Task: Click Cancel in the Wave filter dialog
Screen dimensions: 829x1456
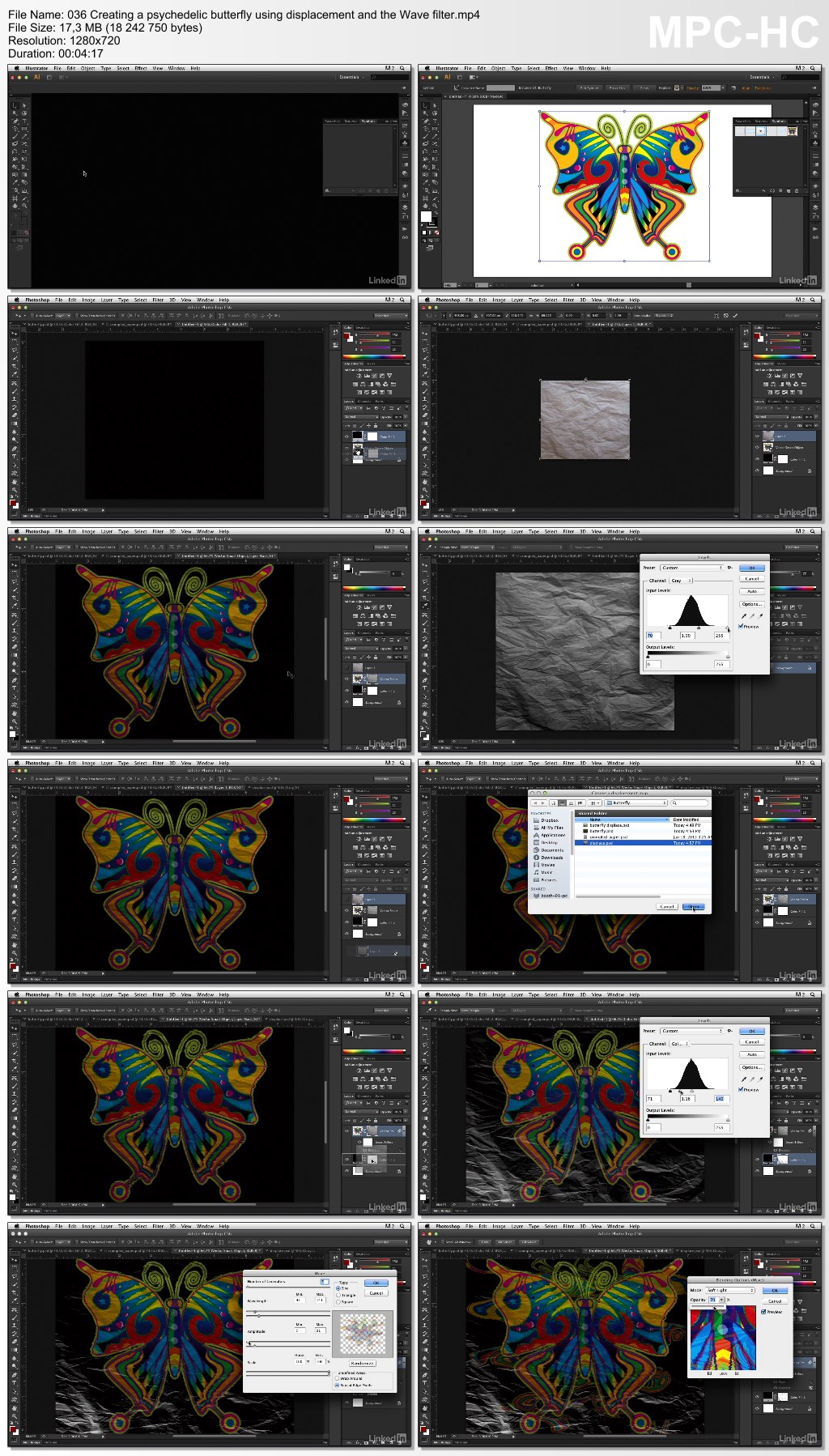Action: click(376, 1293)
